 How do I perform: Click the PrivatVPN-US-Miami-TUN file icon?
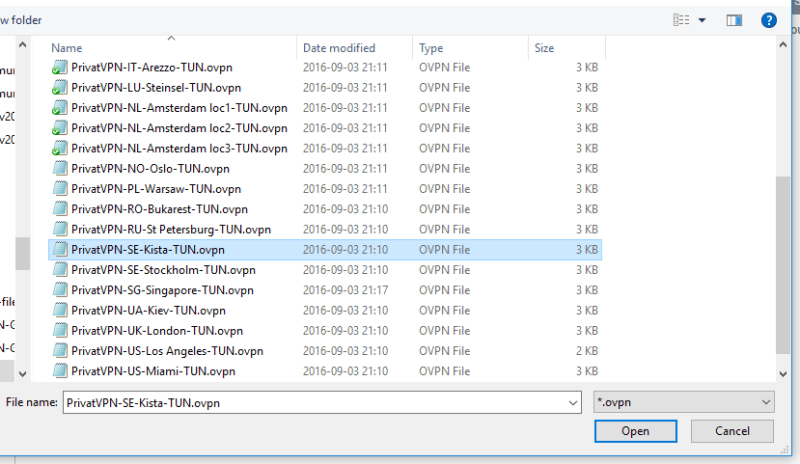(59, 371)
